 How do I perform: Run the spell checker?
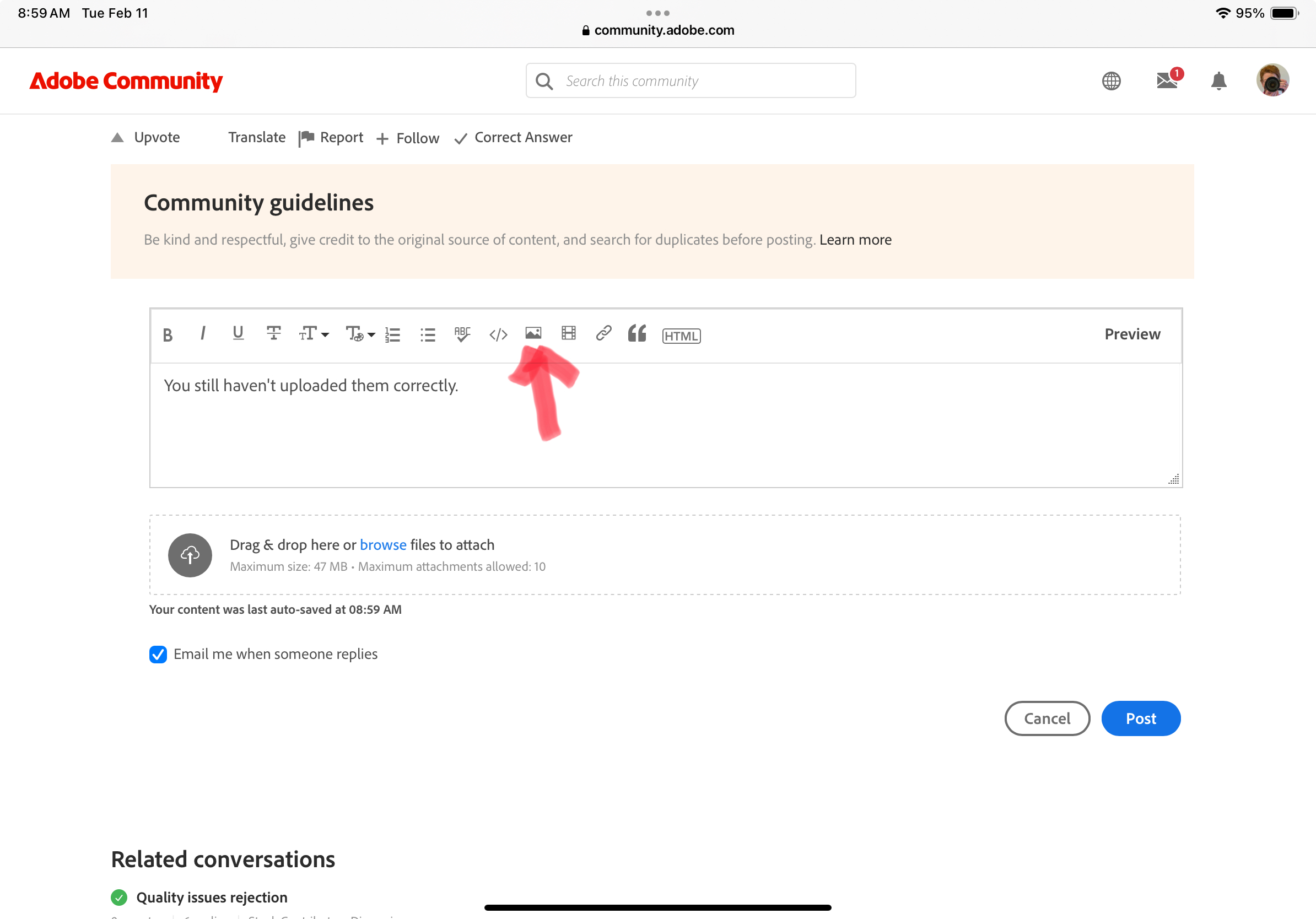click(462, 334)
